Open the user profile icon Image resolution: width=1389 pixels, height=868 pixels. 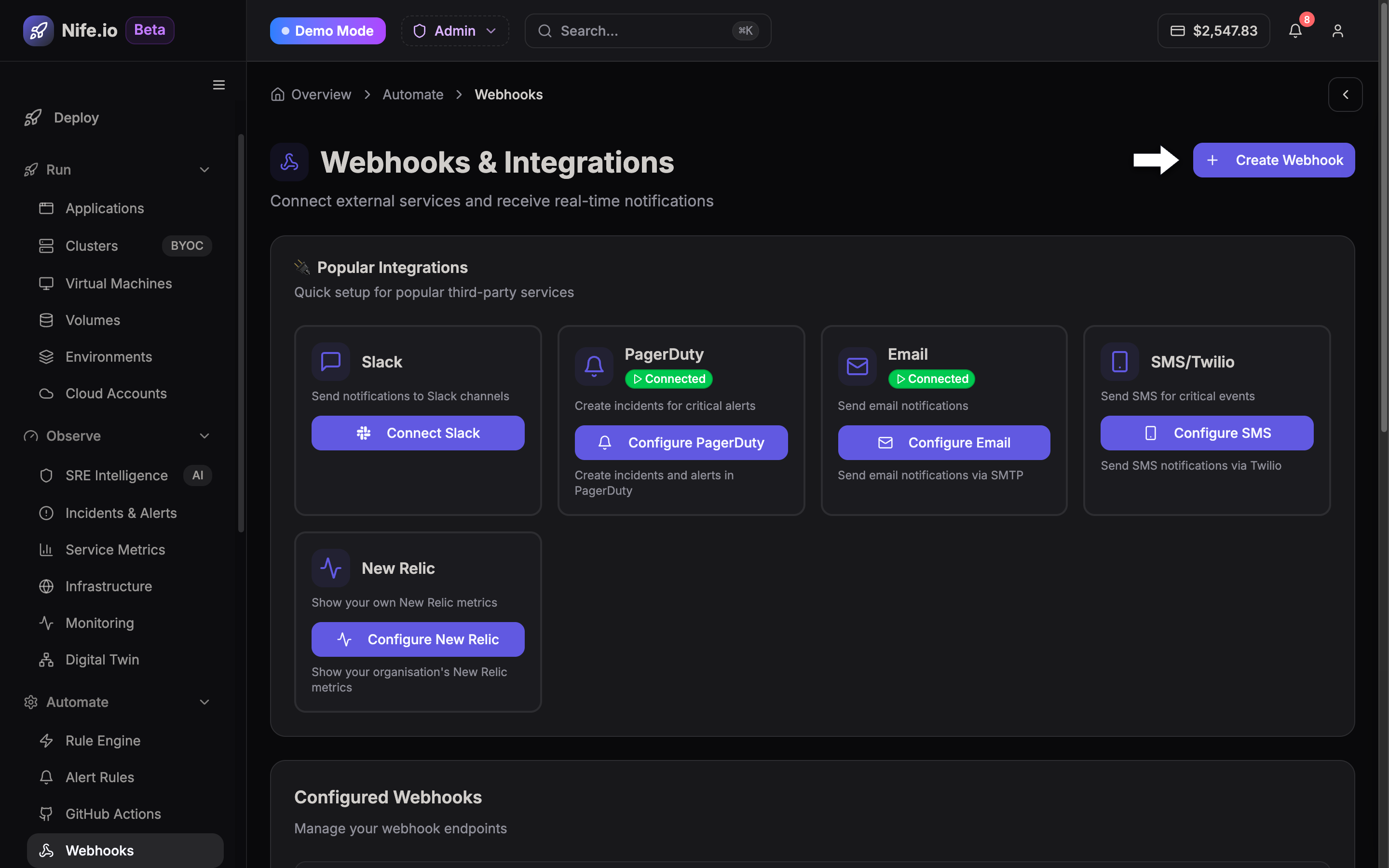[1337, 30]
